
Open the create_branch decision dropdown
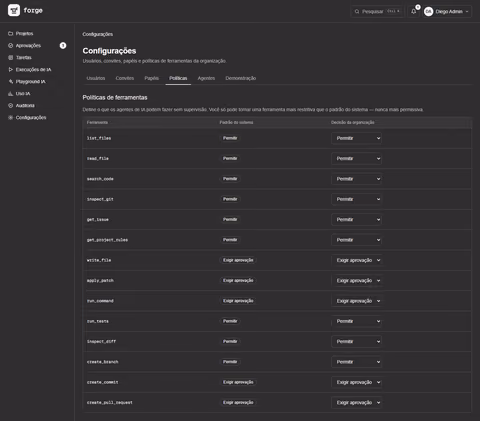(356, 362)
